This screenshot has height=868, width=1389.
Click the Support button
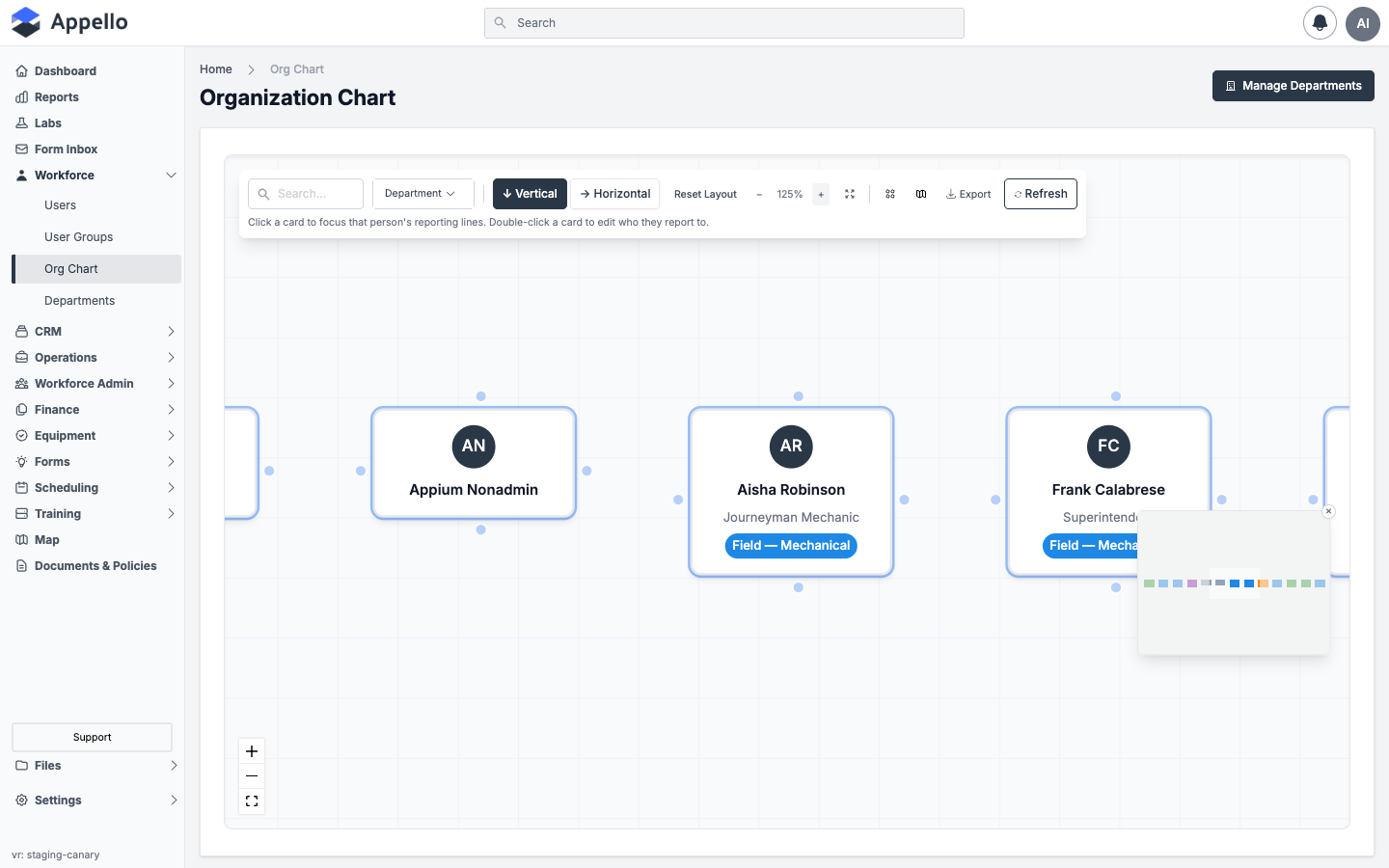[93, 738]
